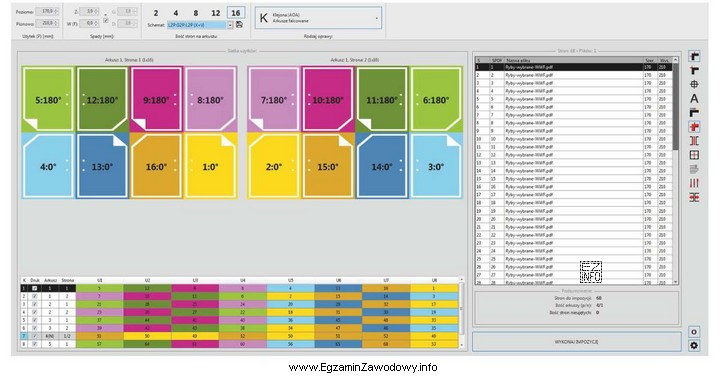
Task: Click the Poziomo value stepper arrows
Action: (x=56, y=11)
